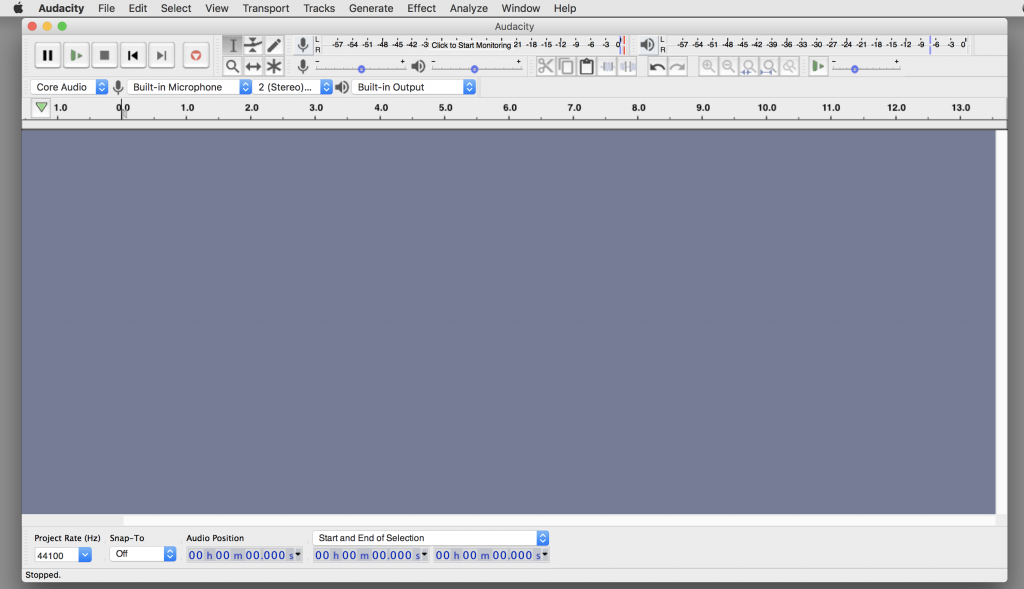
Task: Undo the last action with the Undo arrow
Action: click(657, 66)
